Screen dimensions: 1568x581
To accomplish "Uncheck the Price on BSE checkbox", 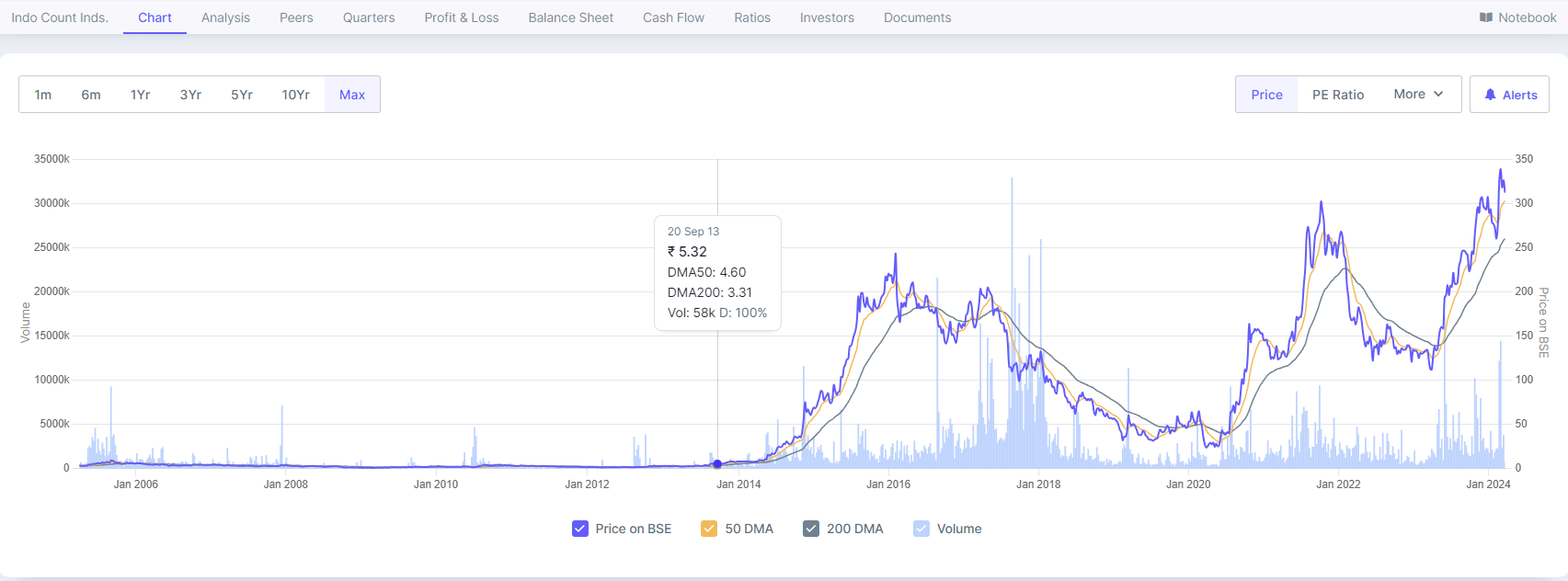I will point(580,529).
